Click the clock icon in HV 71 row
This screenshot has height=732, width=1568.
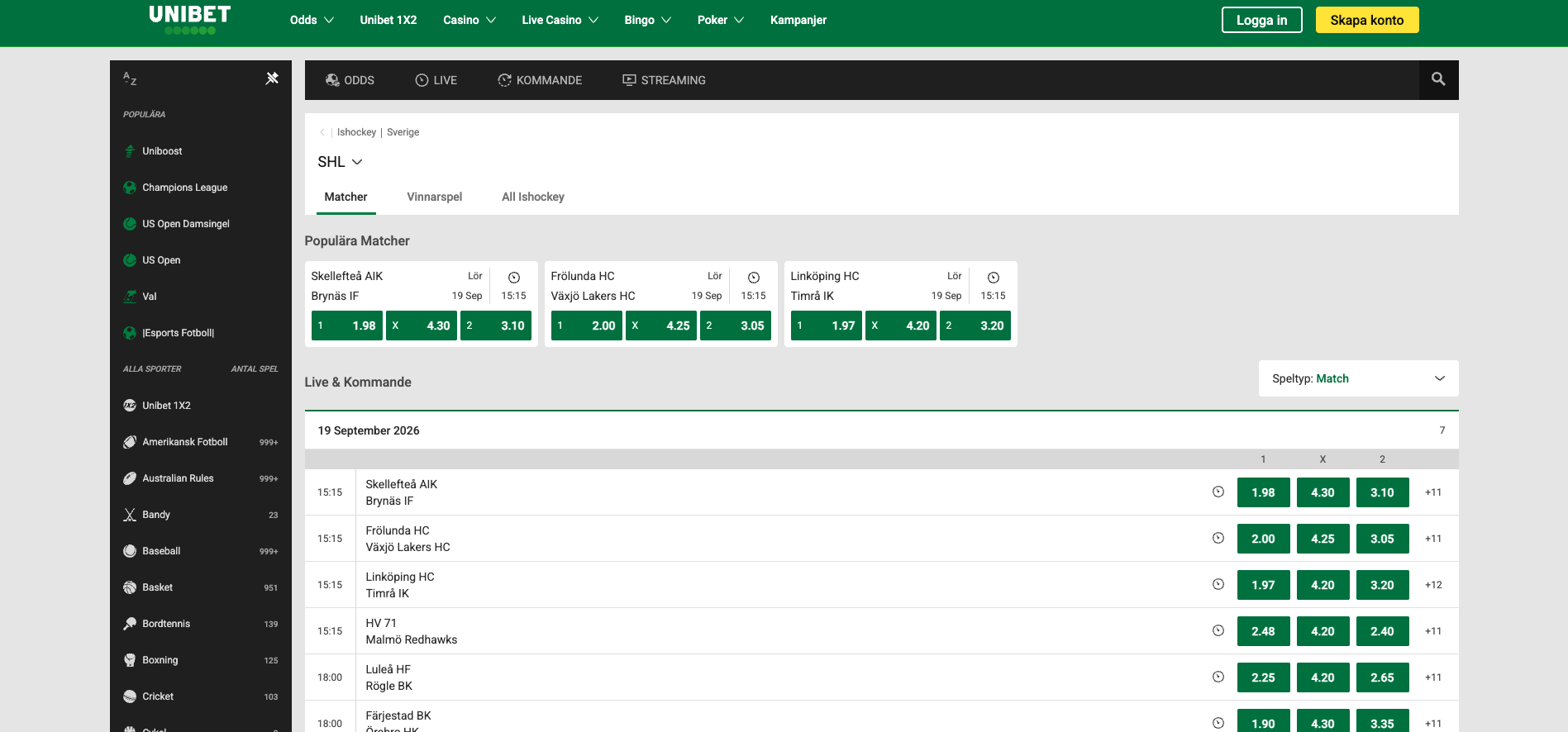1218,630
